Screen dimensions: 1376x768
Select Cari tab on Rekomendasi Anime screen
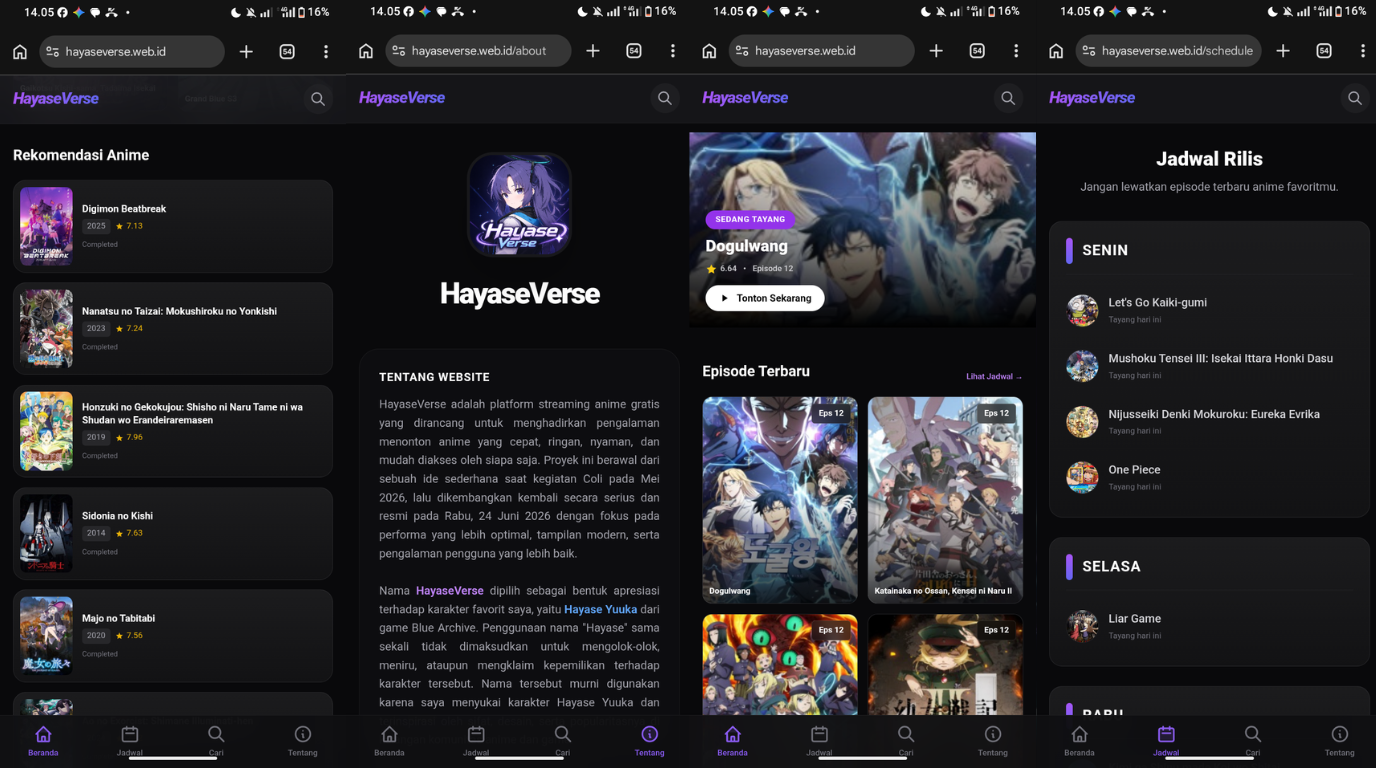[x=216, y=741]
